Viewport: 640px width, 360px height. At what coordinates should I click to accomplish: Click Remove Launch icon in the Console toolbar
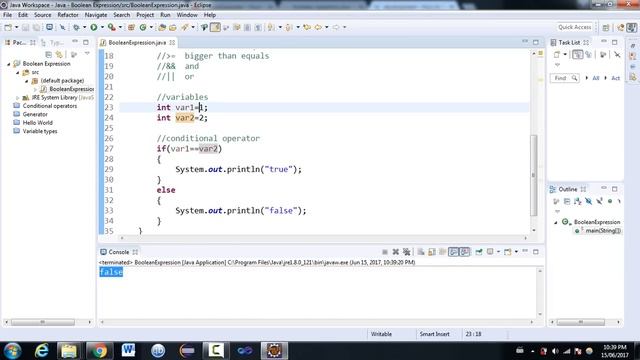click(x=396, y=252)
